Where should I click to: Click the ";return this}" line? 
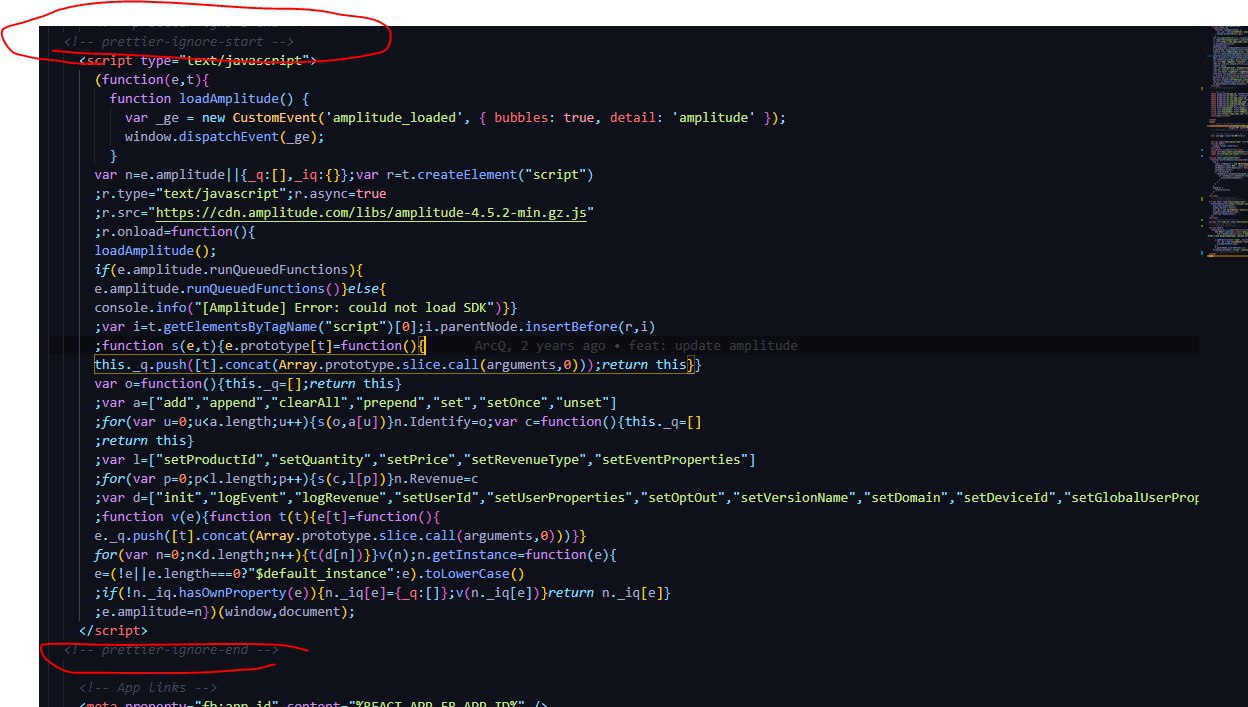click(144, 441)
